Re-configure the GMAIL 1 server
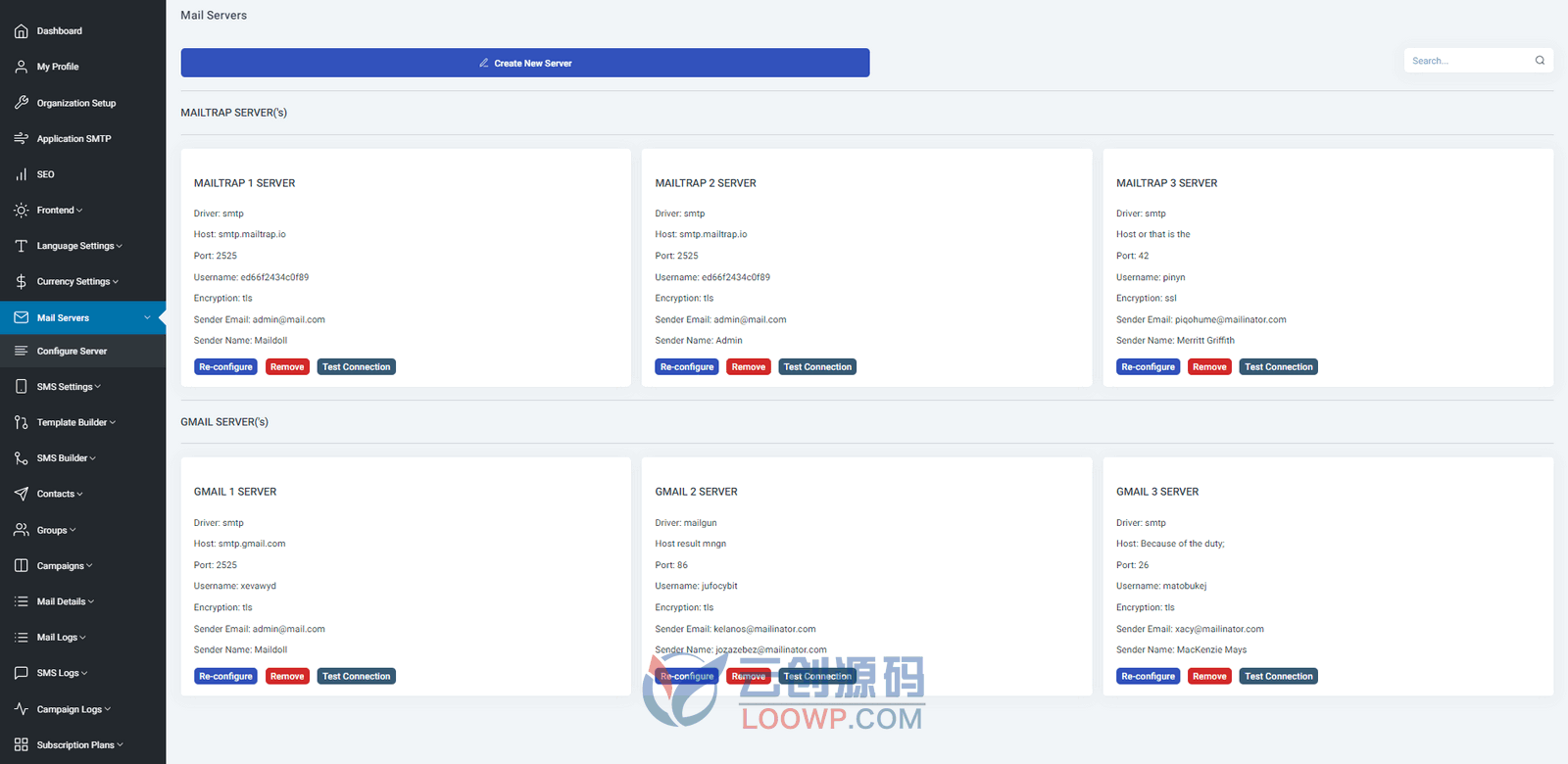 (225, 677)
